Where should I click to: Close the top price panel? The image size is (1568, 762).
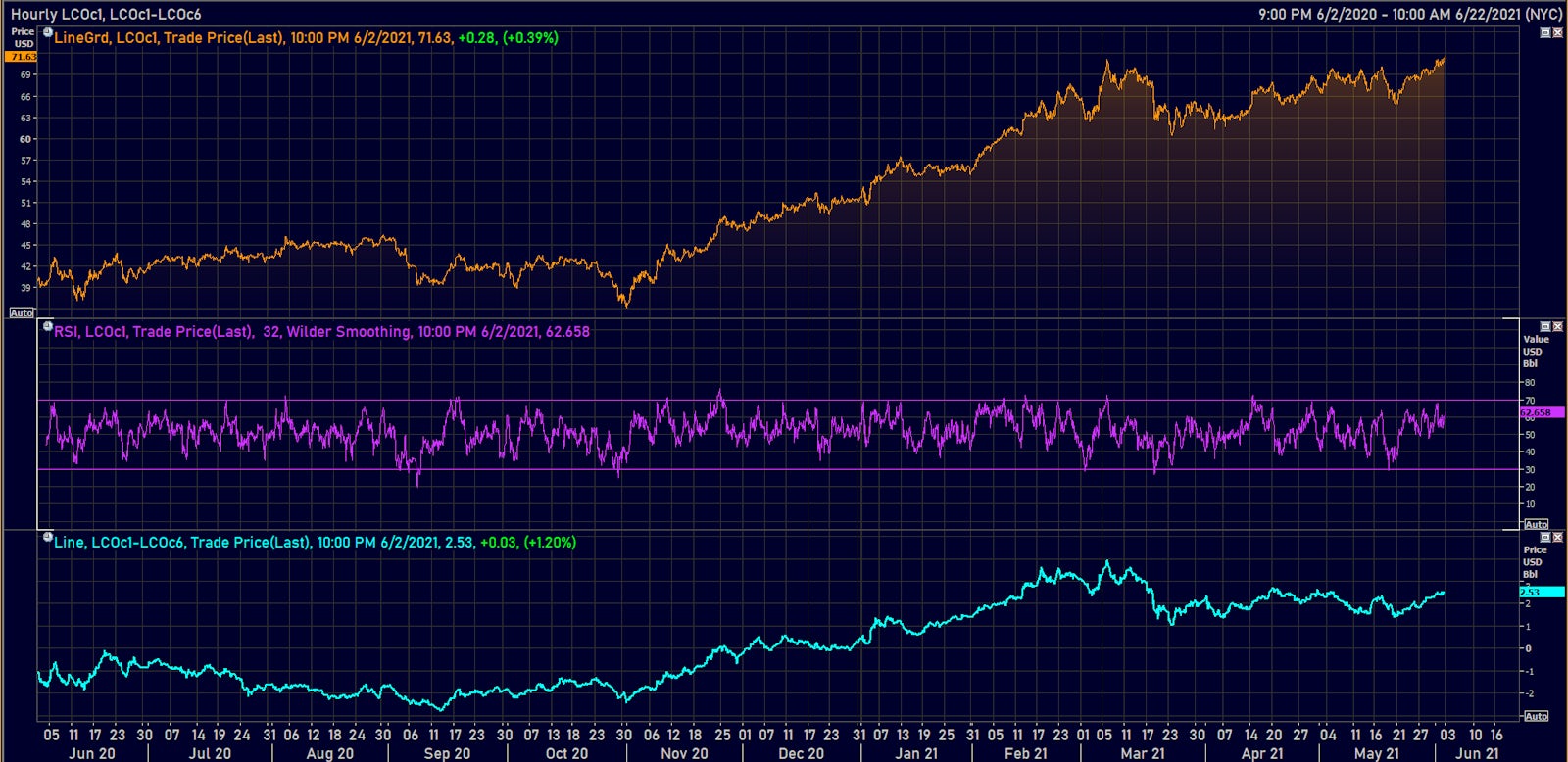tap(1558, 32)
